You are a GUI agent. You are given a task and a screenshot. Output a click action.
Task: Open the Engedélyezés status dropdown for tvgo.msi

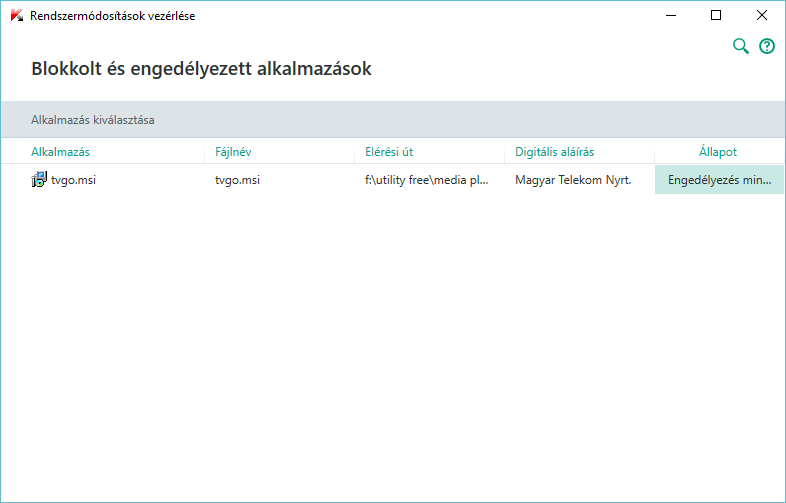[x=719, y=180]
